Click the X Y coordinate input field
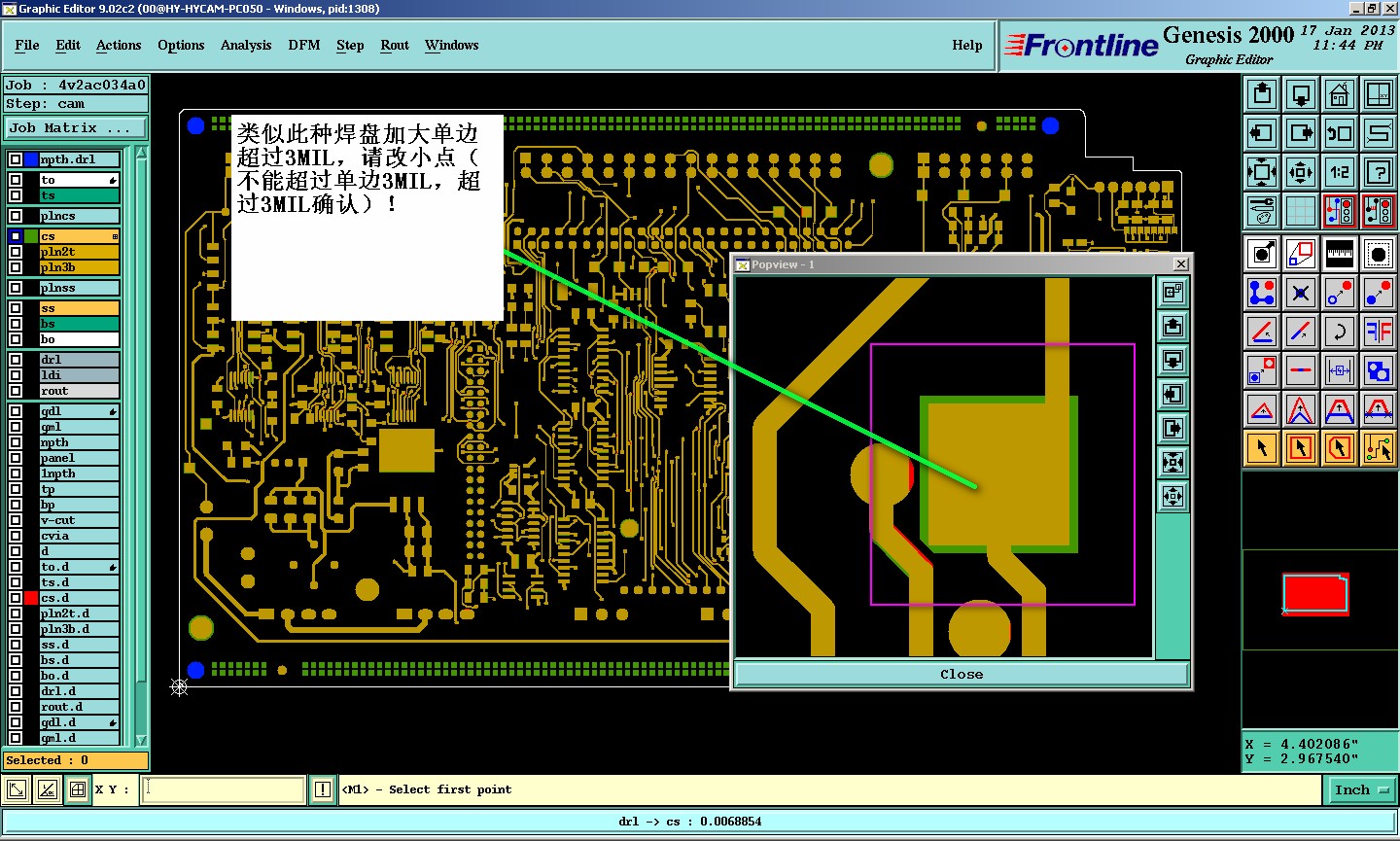This screenshot has width=1400, height=841. point(224,789)
